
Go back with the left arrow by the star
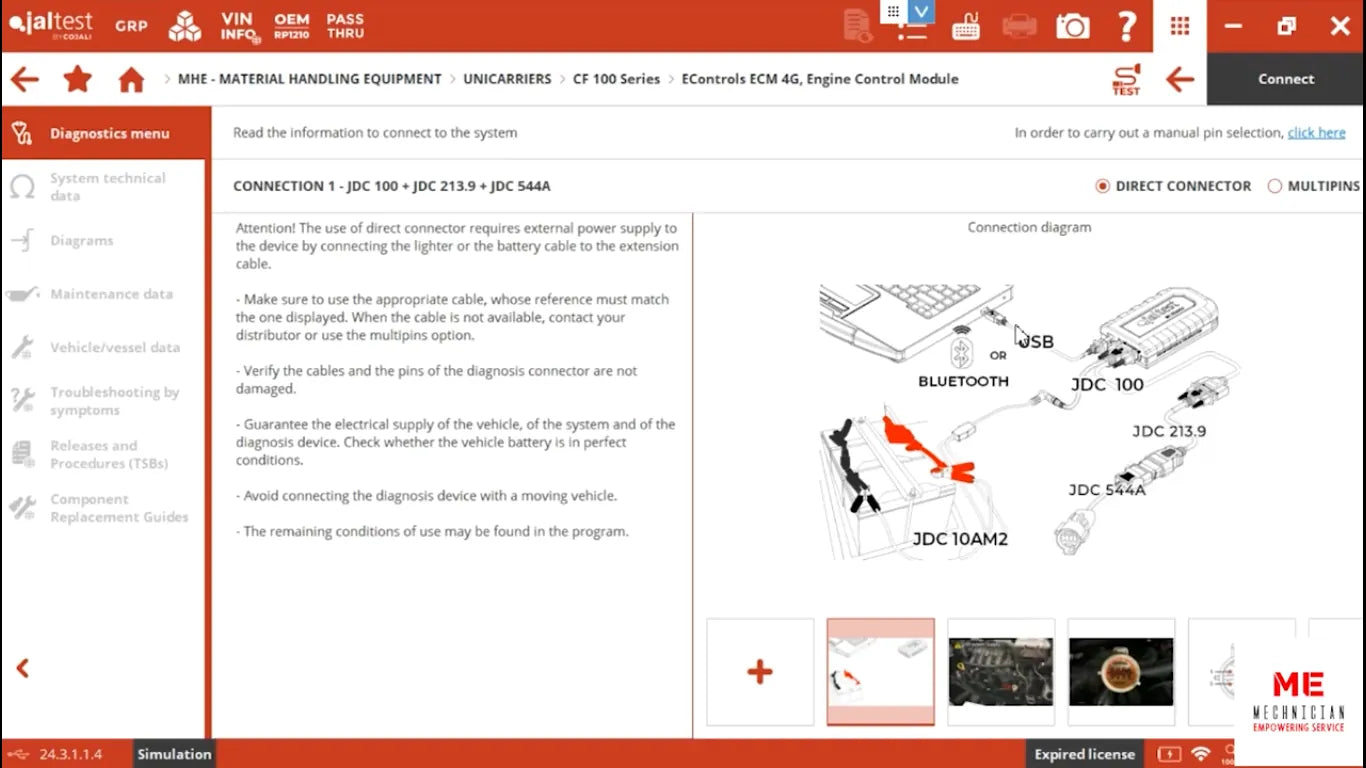25,79
